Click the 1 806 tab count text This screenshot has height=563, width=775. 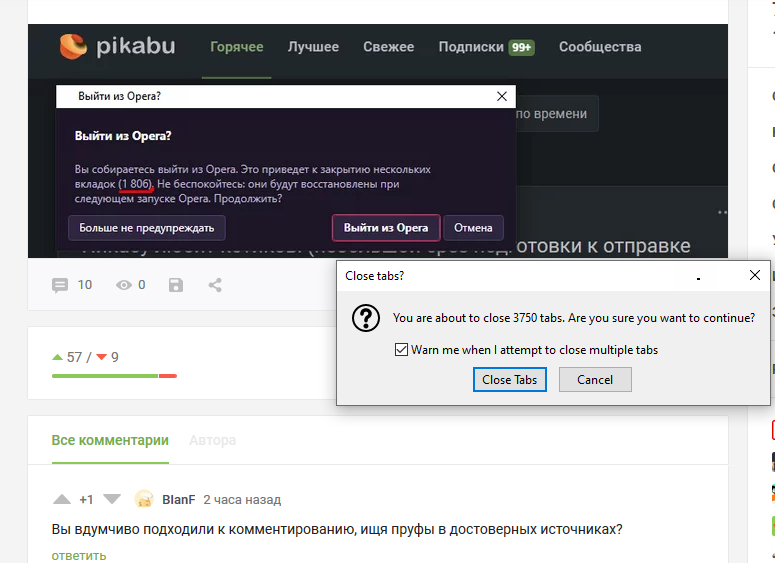[136, 184]
